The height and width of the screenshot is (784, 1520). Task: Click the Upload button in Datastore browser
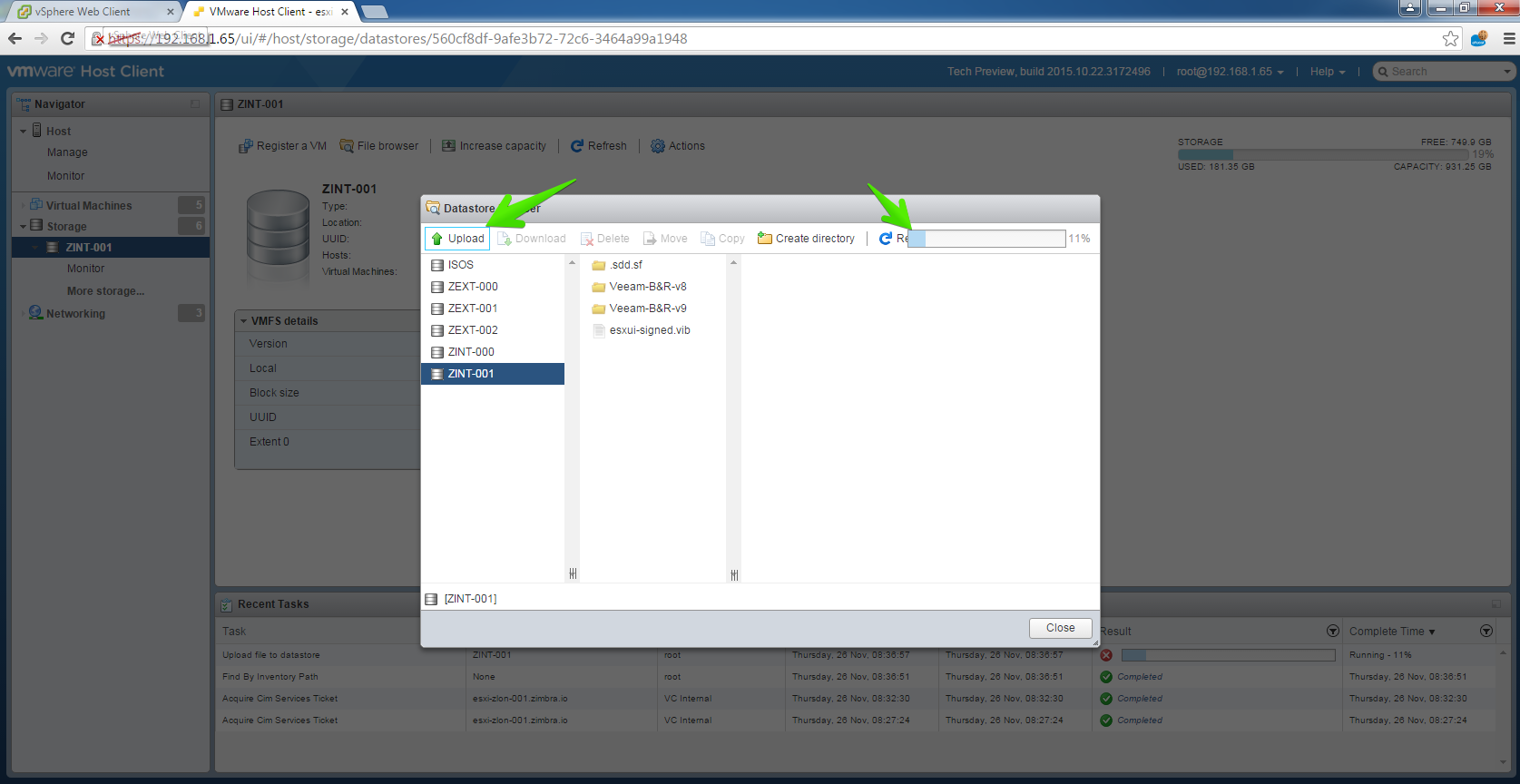pos(458,239)
